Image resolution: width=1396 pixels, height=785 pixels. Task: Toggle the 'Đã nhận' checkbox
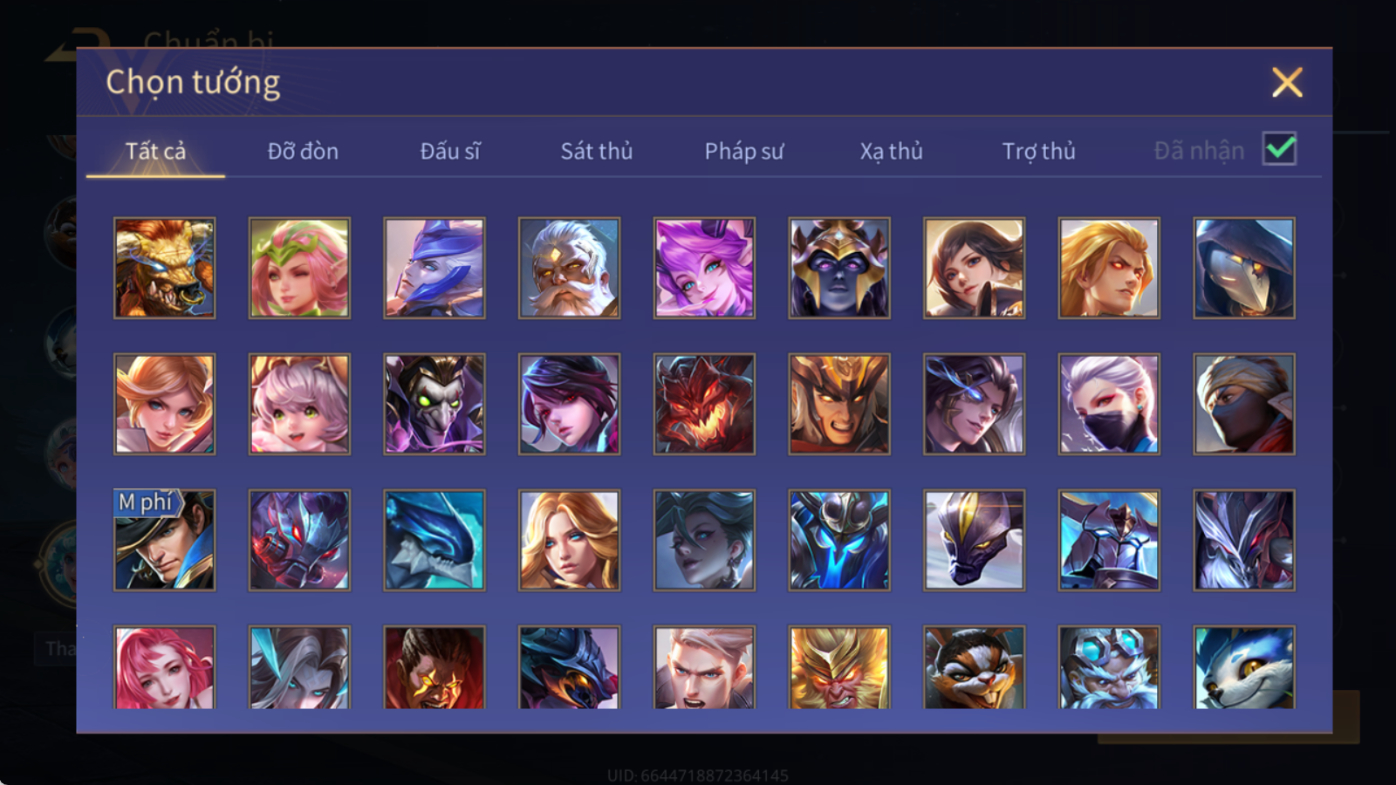pos(1279,149)
